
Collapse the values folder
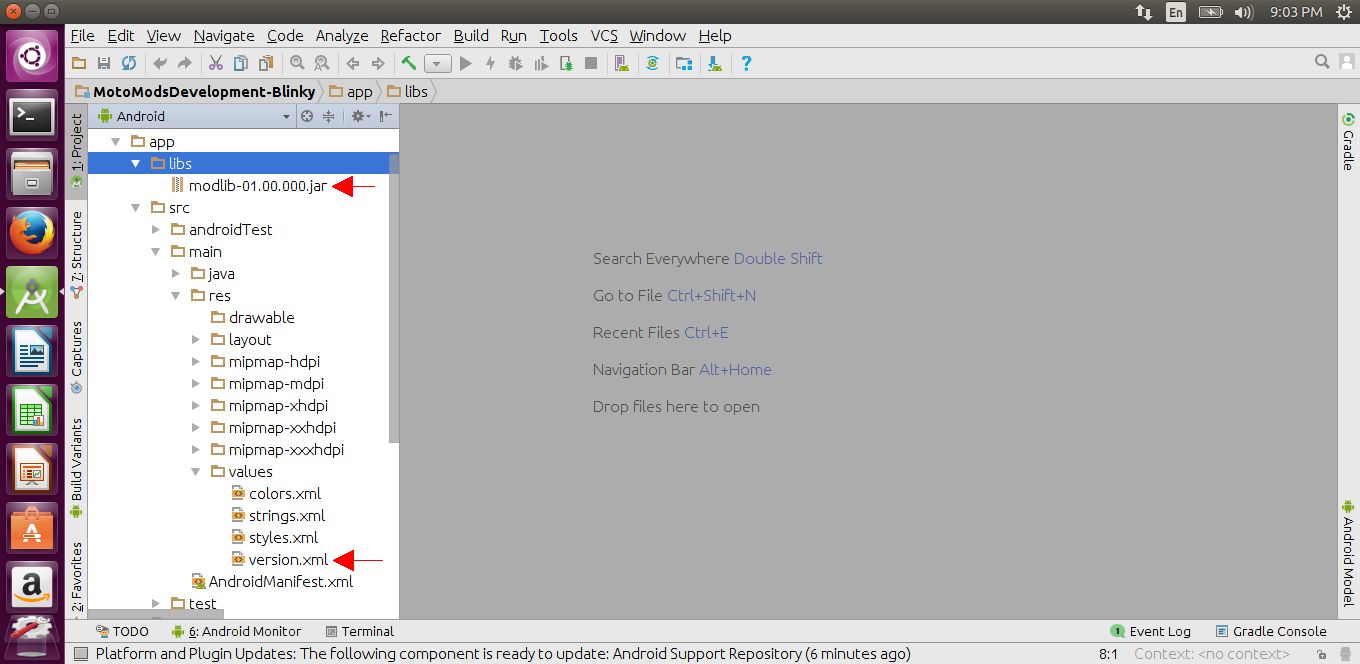196,472
